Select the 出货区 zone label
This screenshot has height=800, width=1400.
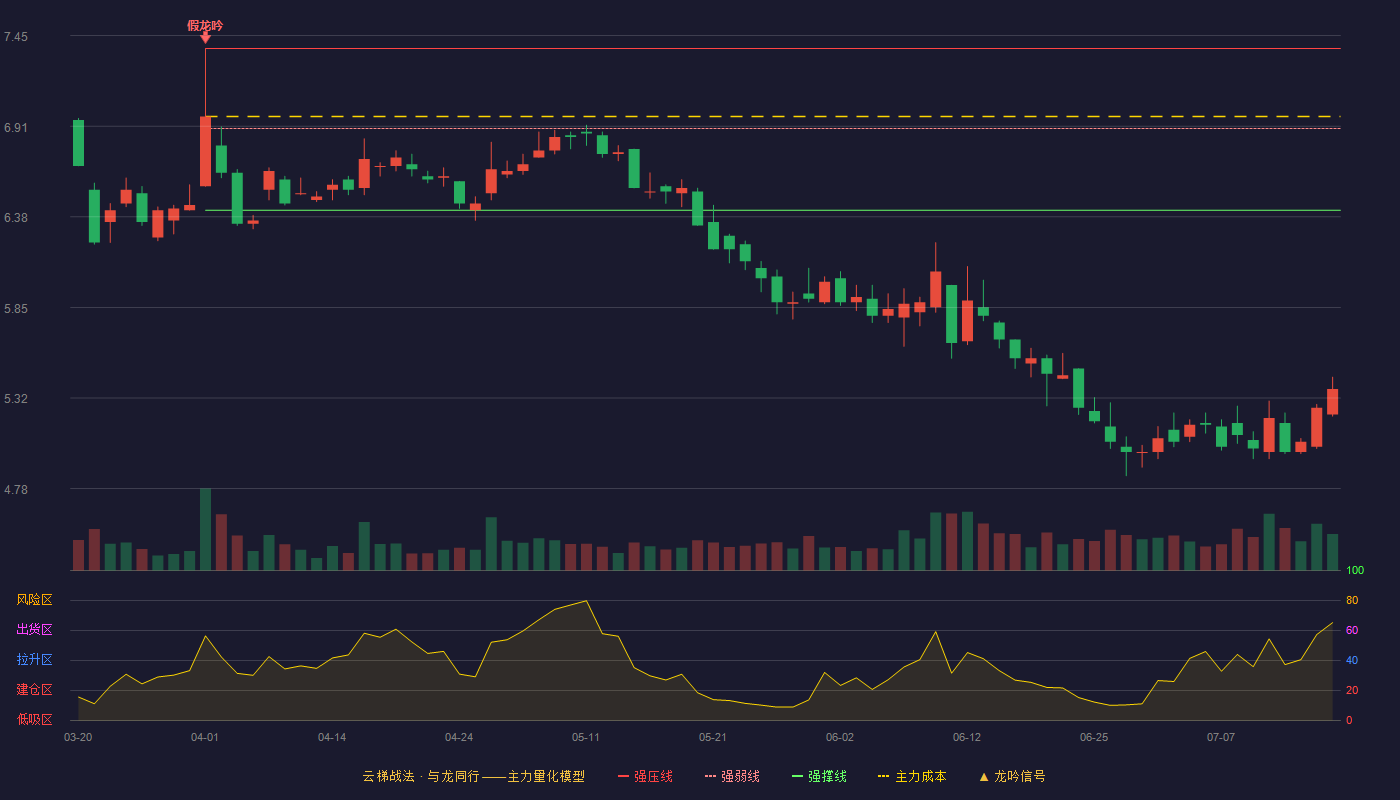click(34, 630)
